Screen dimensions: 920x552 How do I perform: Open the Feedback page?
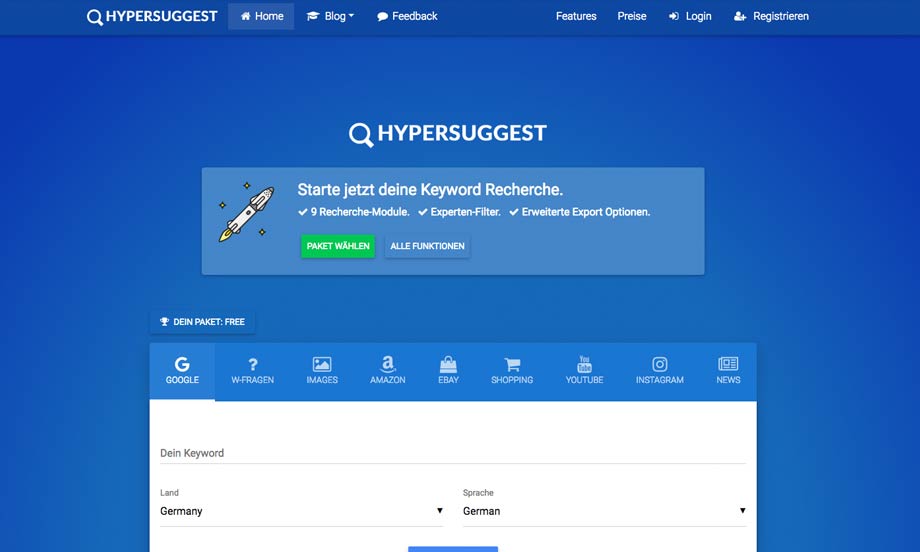(x=407, y=16)
